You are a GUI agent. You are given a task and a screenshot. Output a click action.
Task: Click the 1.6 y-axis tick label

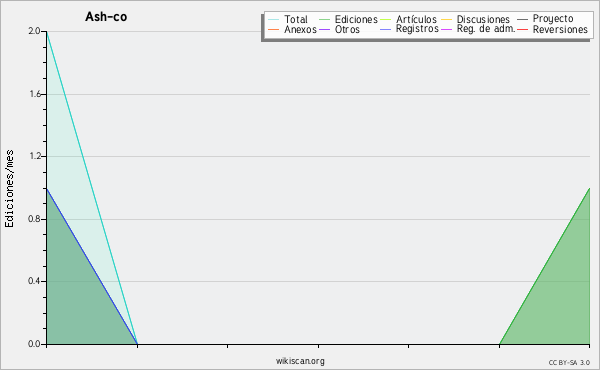(34, 94)
